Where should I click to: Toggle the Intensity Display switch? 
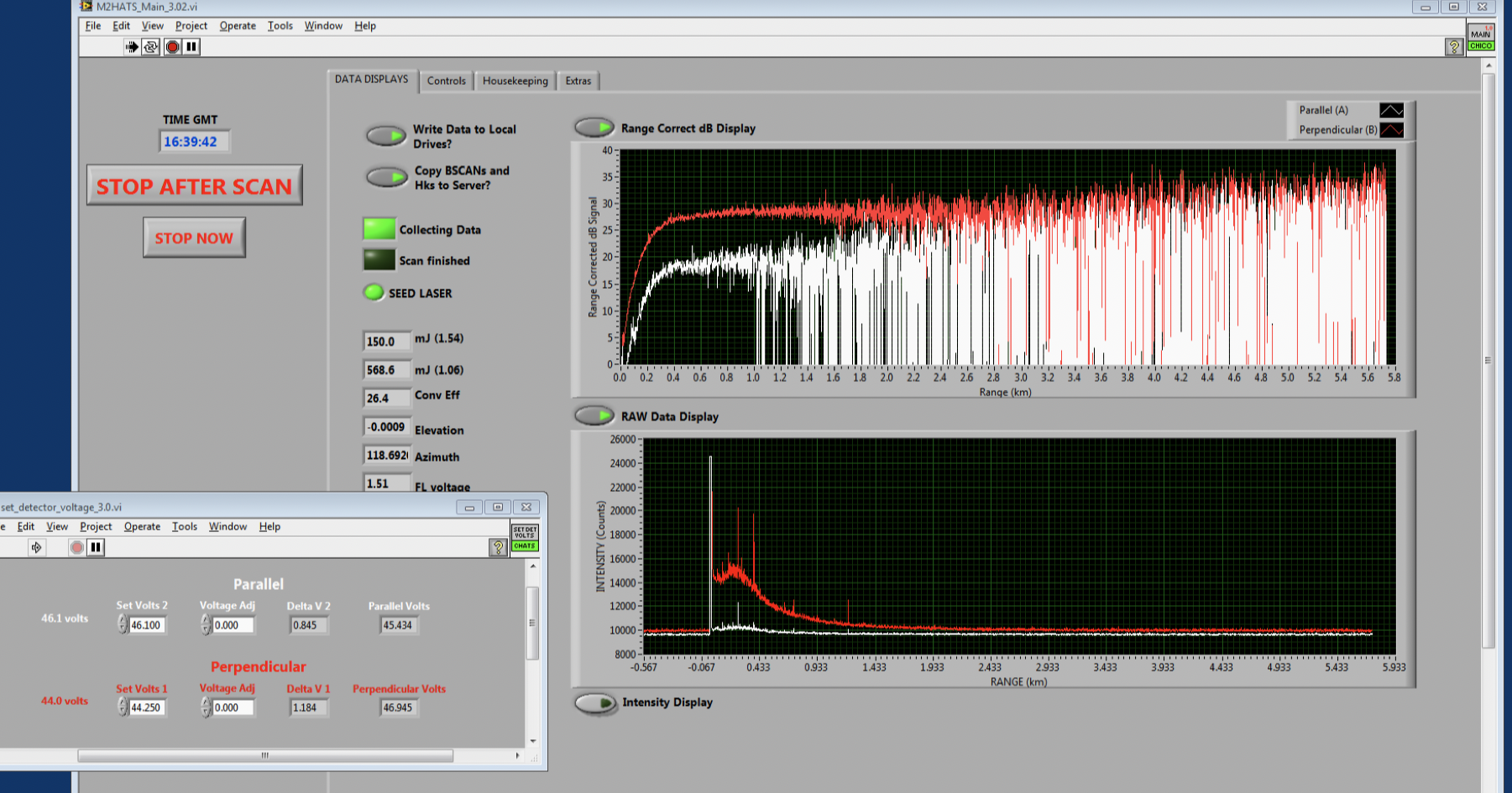pos(595,703)
